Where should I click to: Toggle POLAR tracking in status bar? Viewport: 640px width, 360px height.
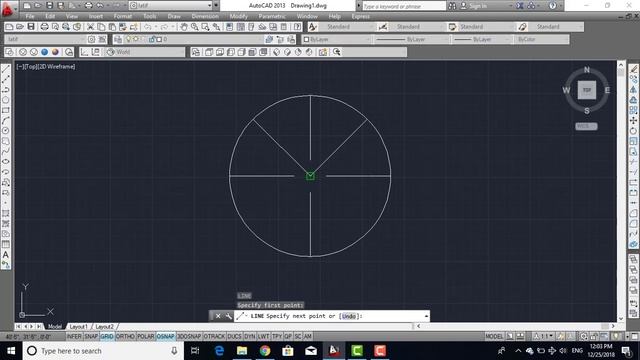tap(145, 336)
